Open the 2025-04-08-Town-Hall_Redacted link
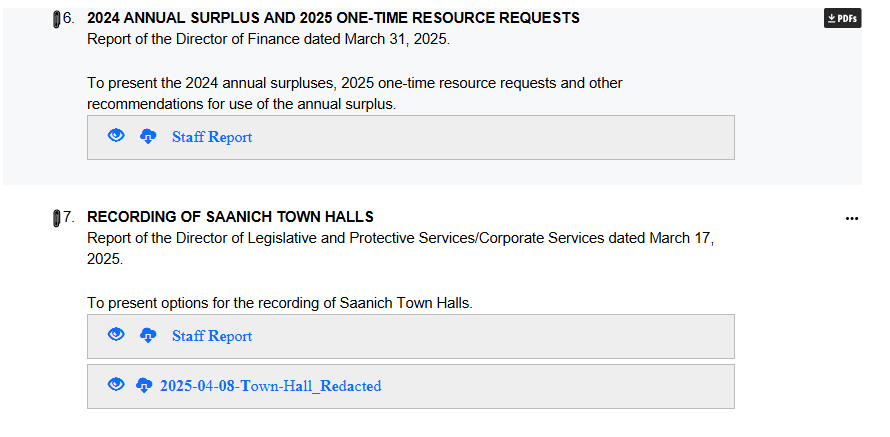Image resolution: width=890 pixels, height=437 pixels. point(270,386)
